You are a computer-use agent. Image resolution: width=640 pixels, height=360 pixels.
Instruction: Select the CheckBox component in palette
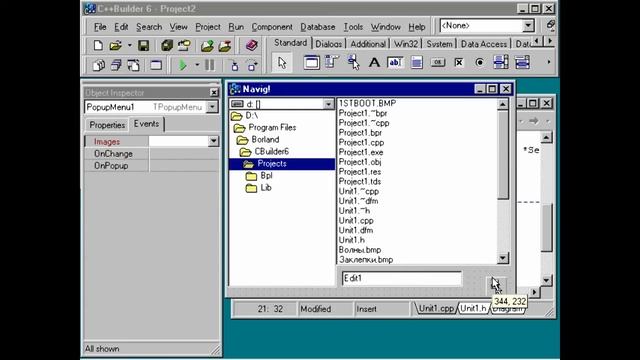459,62
